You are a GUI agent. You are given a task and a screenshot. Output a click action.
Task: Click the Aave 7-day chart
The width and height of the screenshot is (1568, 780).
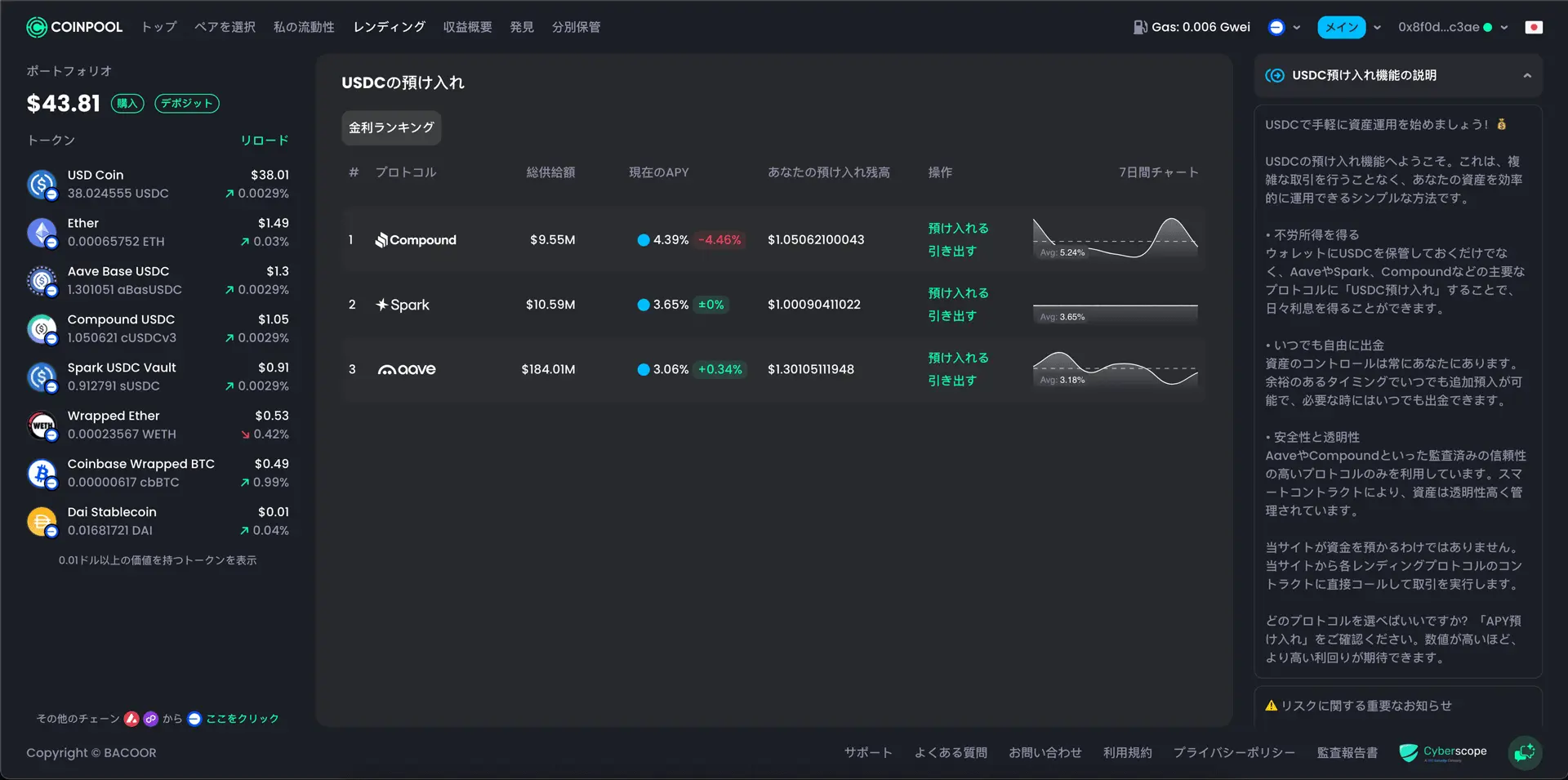coord(1116,369)
